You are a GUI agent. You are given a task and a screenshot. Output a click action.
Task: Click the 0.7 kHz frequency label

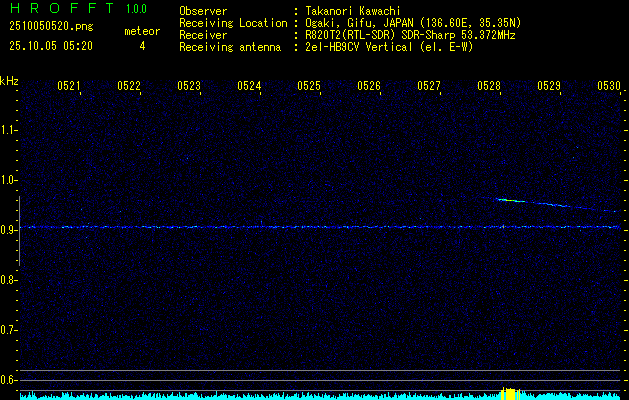[x=8, y=330]
